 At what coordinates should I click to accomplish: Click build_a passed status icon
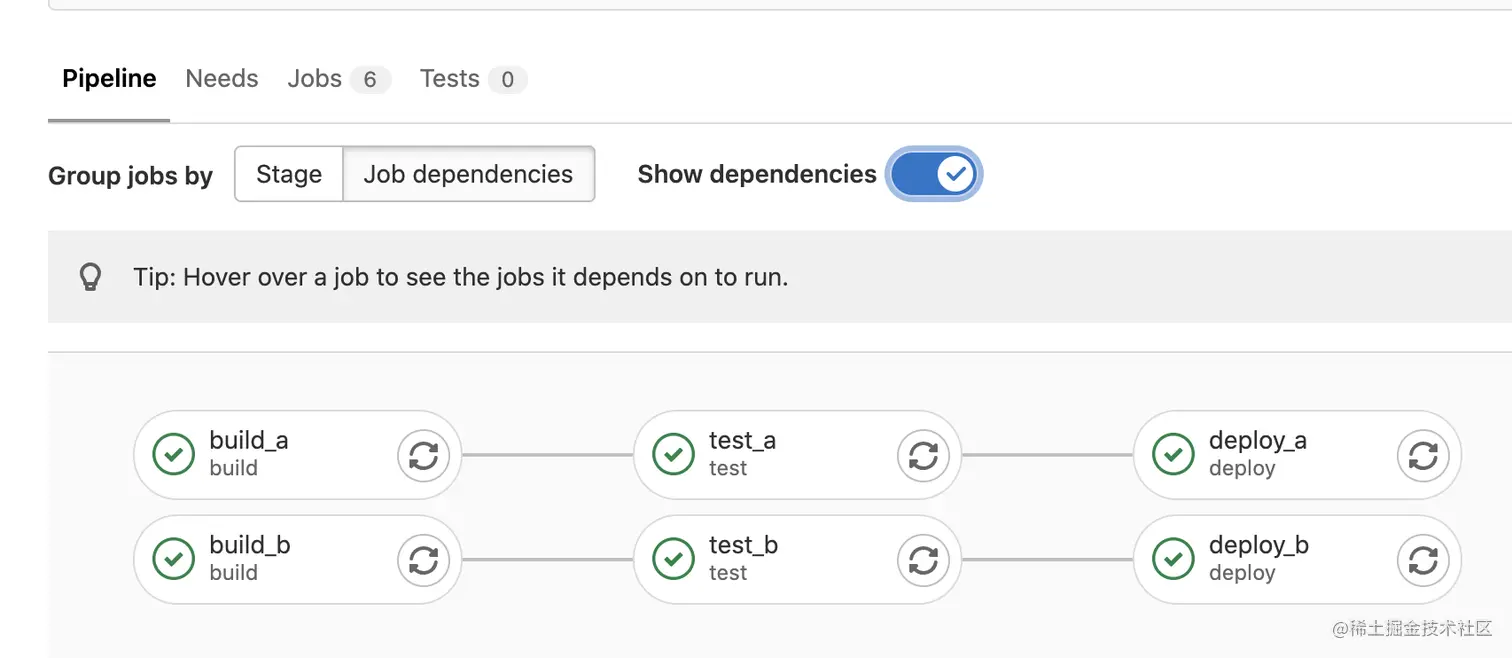point(174,455)
